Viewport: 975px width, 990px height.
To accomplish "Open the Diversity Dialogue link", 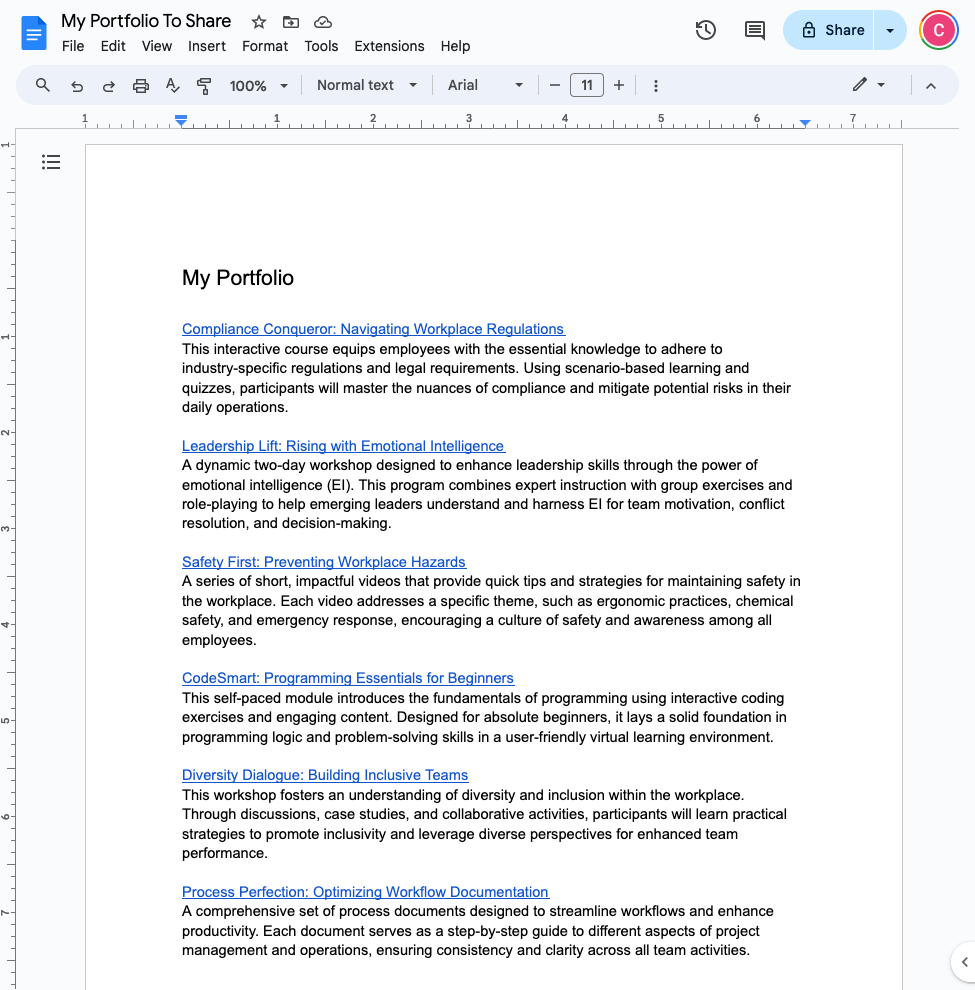I will click(325, 775).
